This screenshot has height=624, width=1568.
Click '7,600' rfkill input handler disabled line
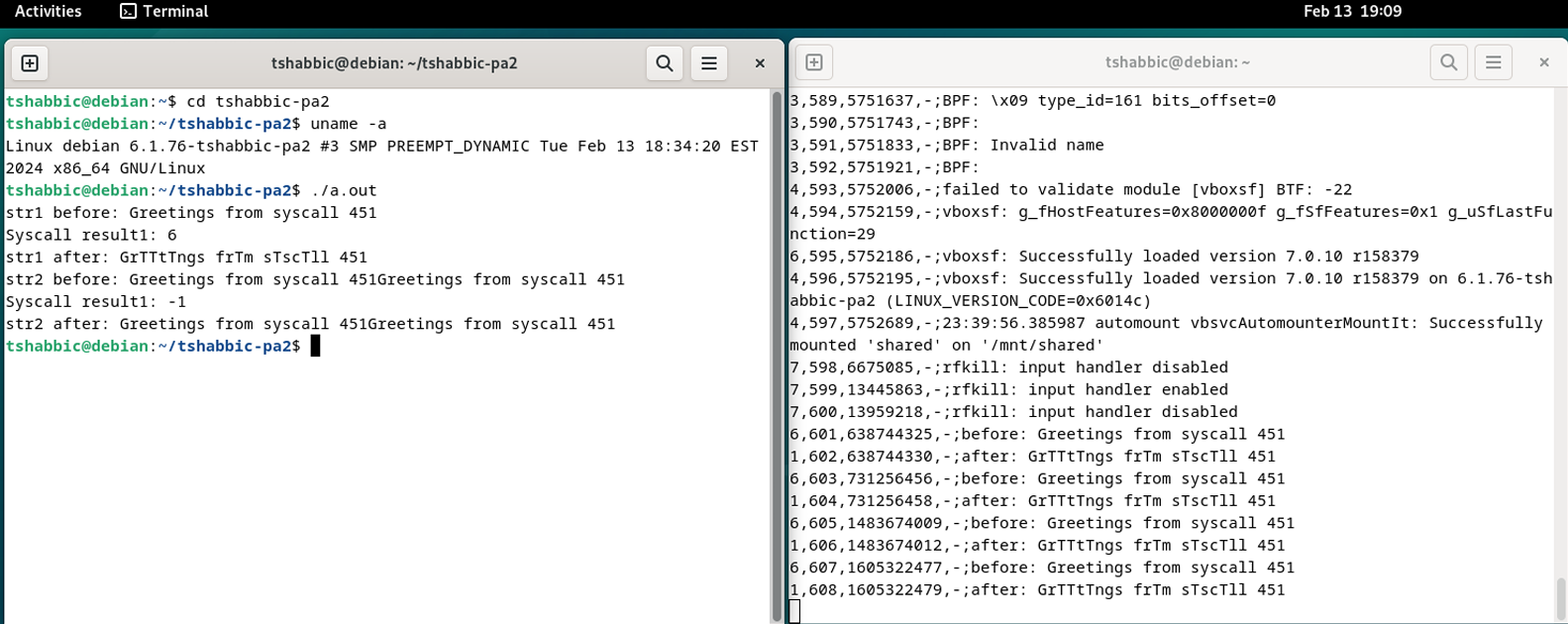coord(1013,411)
